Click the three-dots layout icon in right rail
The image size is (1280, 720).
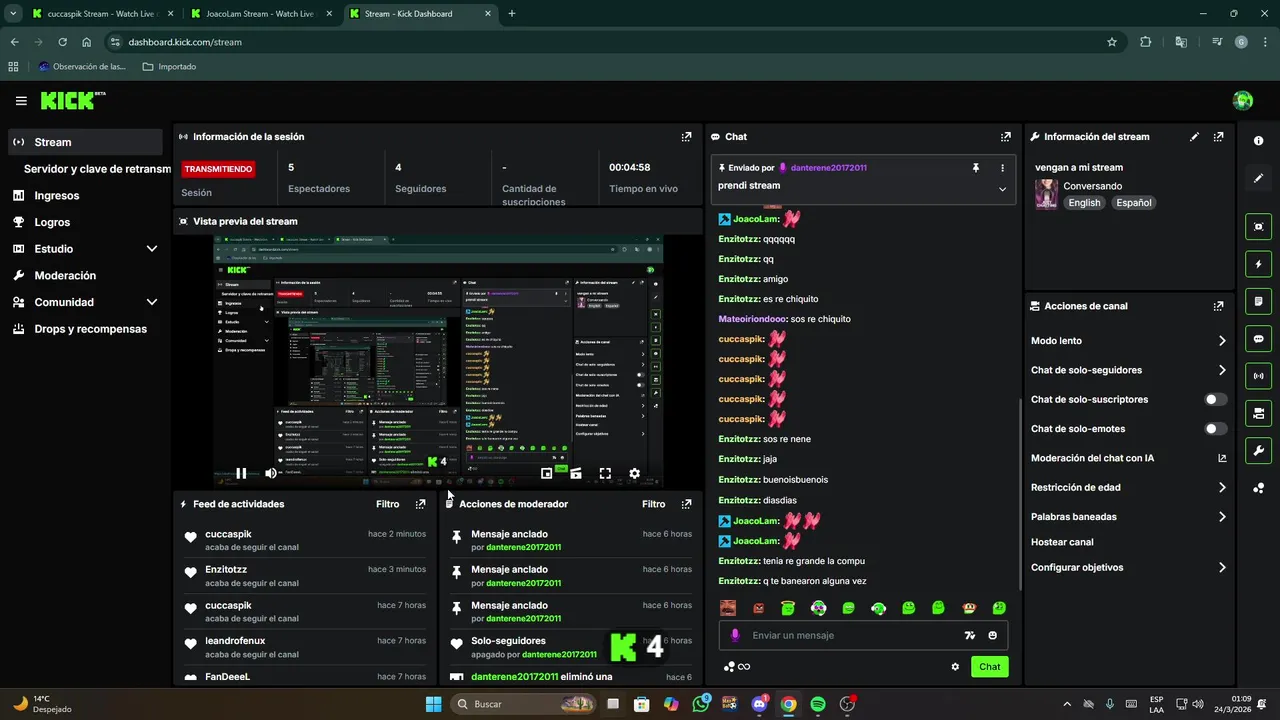1258,488
